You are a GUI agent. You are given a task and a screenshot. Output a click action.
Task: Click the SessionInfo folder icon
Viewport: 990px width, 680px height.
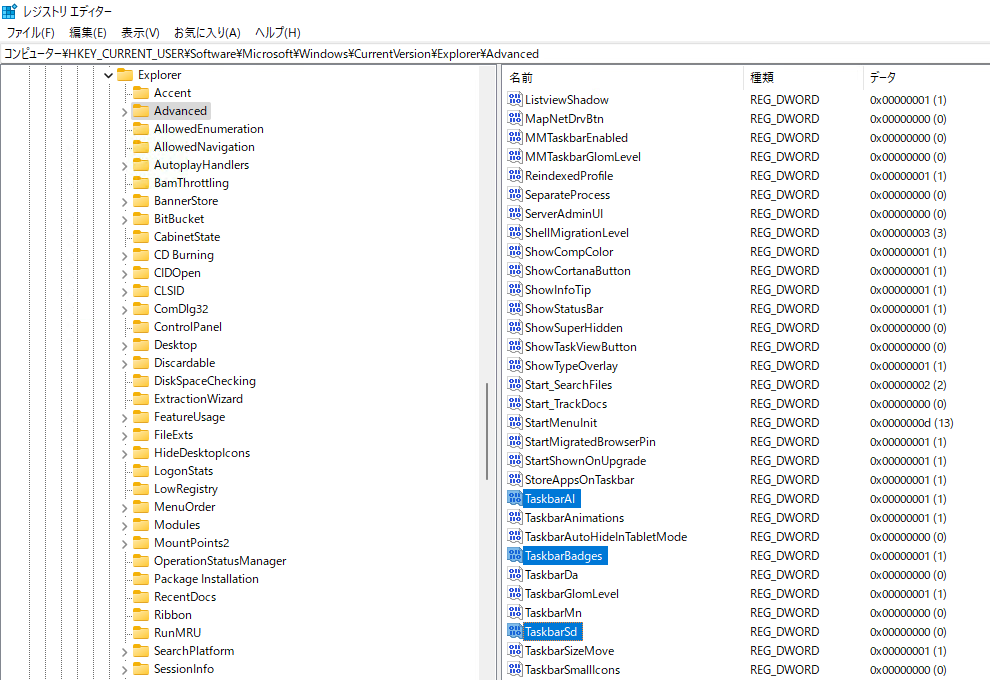(141, 669)
